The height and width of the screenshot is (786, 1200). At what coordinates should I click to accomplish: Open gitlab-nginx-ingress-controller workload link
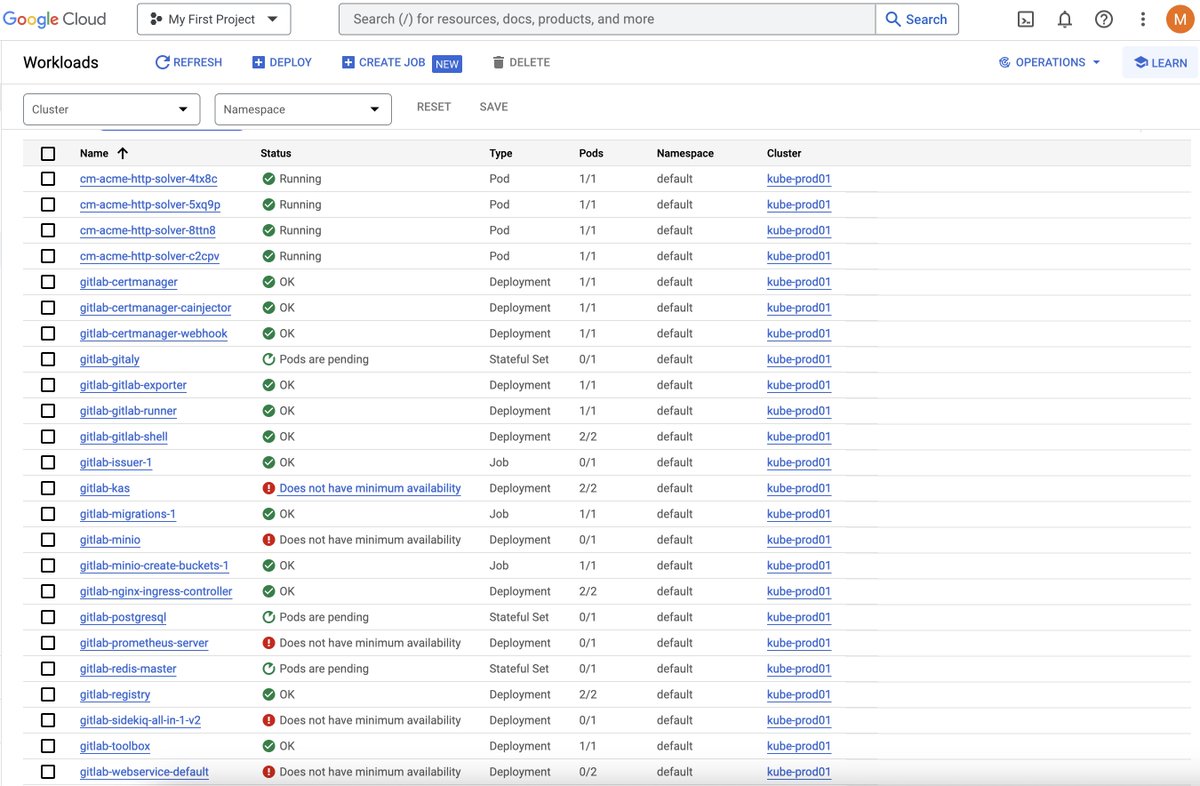pos(156,591)
